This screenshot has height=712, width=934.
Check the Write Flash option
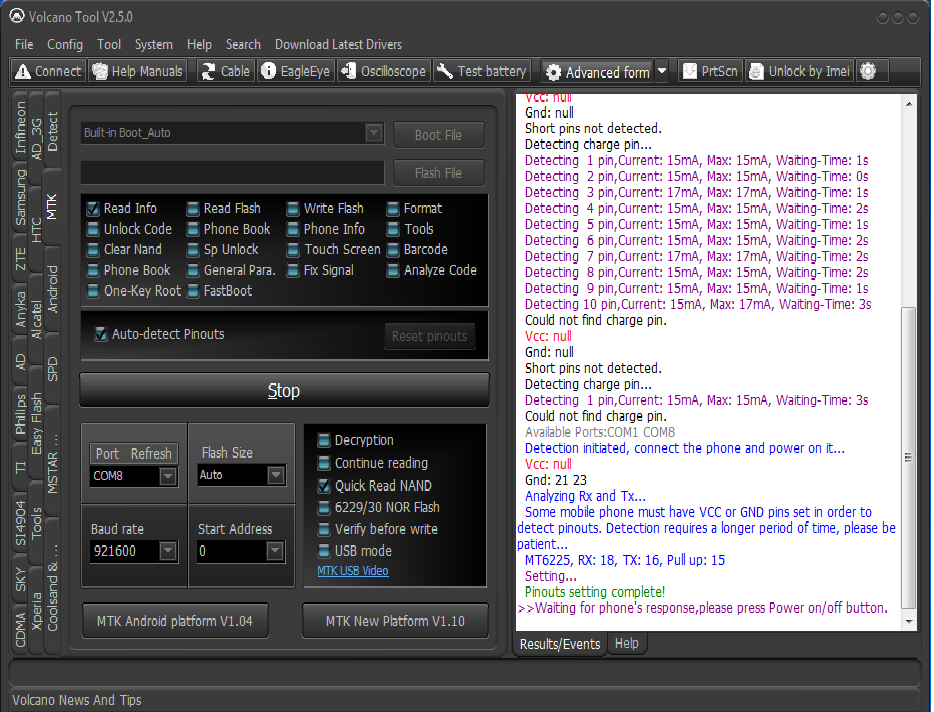point(293,209)
